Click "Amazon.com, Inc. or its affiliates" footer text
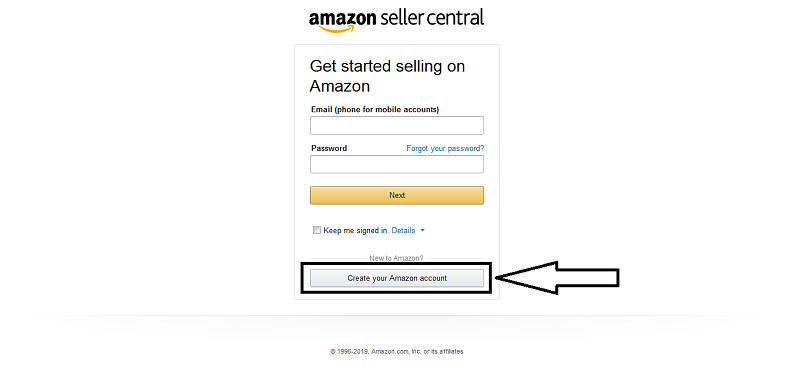Viewport: 800px width, 373px height. click(x=417, y=352)
